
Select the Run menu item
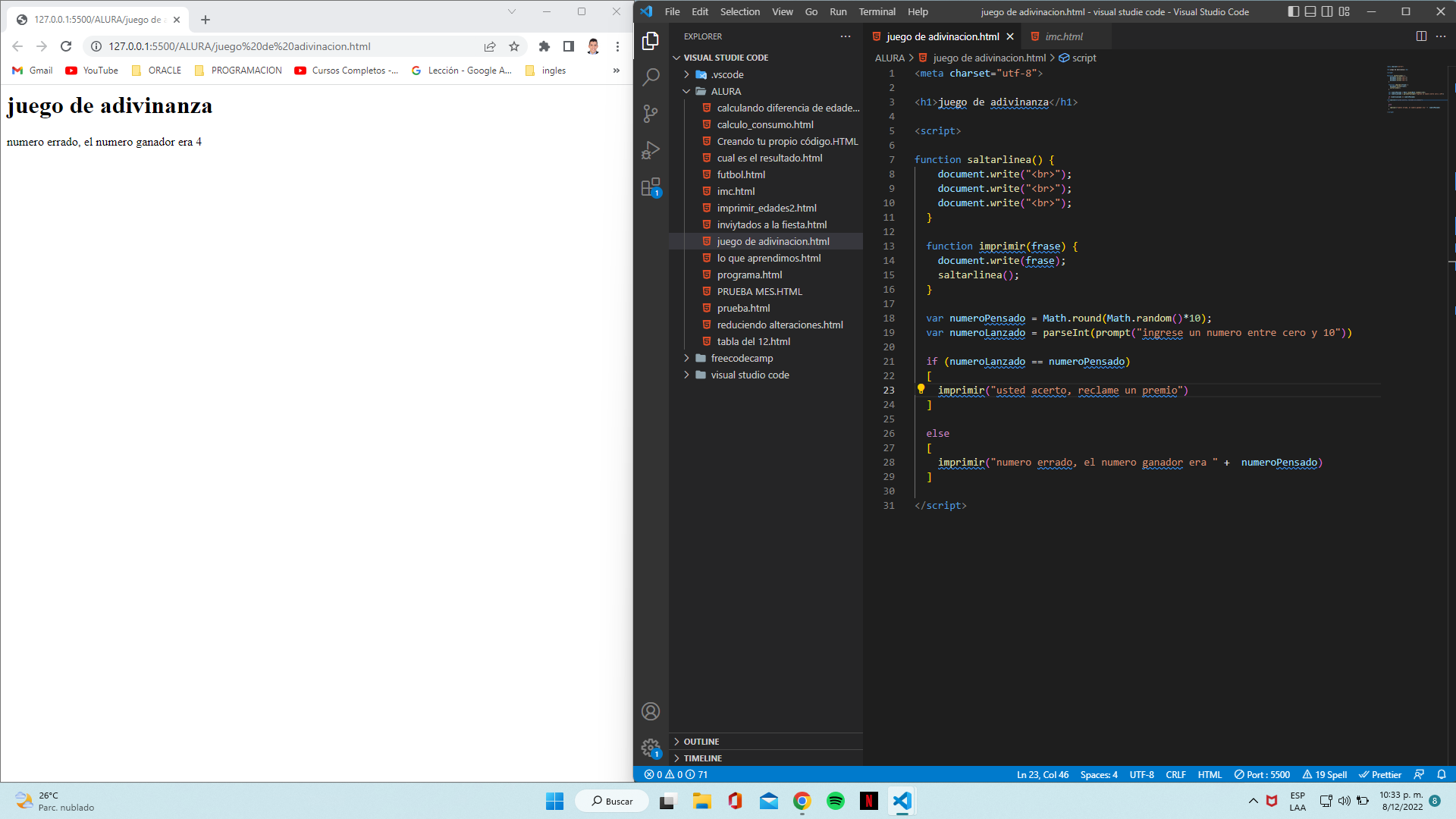pos(838,11)
